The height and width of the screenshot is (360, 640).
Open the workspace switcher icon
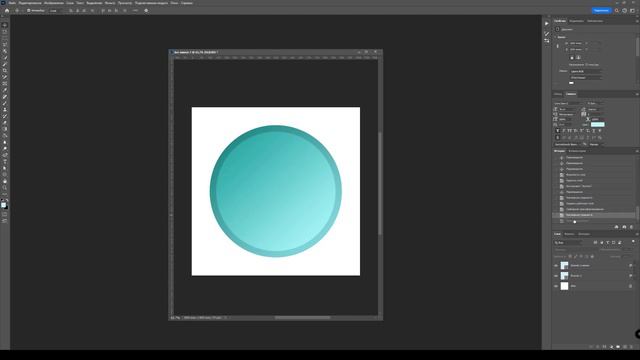(x=632, y=11)
